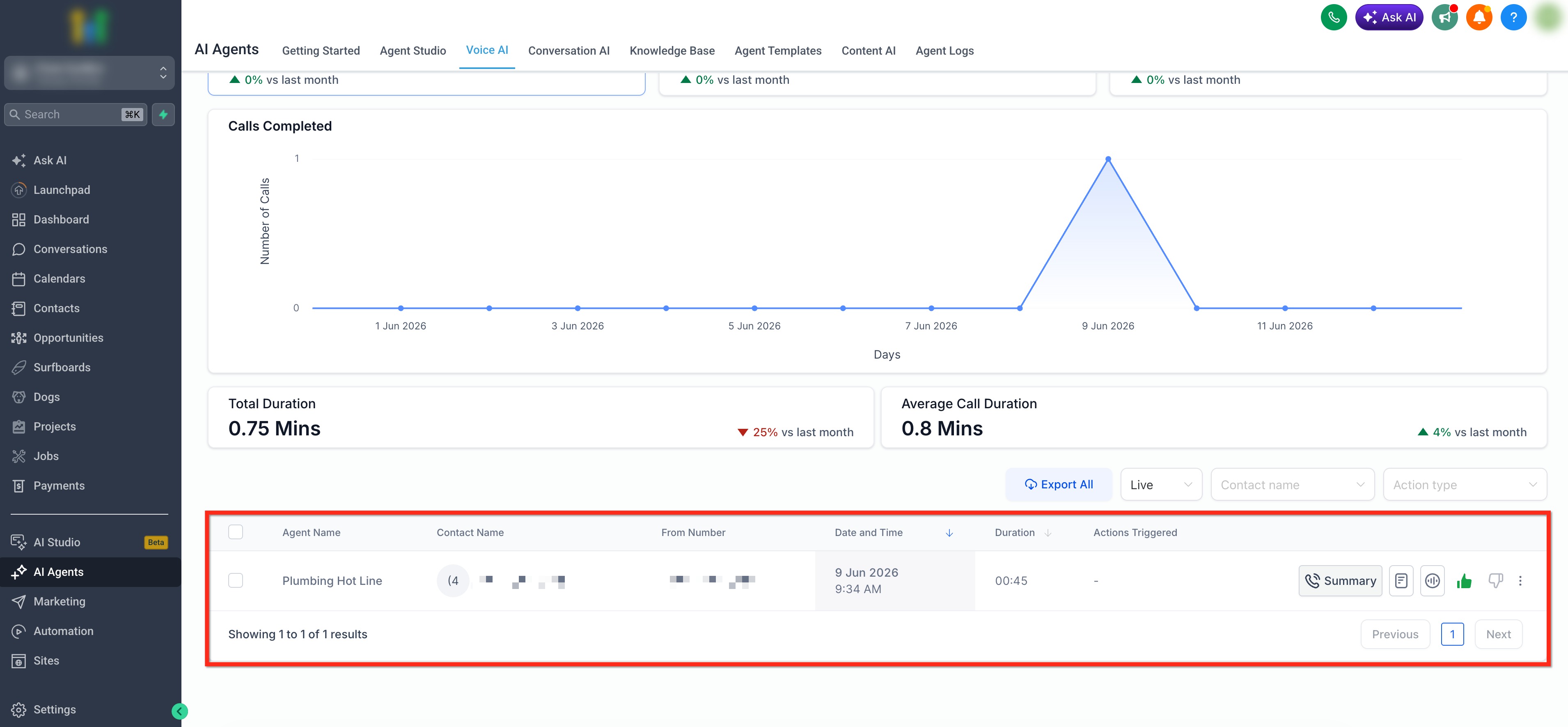Image resolution: width=1568 pixels, height=727 pixels.
Task: Open the call Summary button
Action: pos(1340,581)
